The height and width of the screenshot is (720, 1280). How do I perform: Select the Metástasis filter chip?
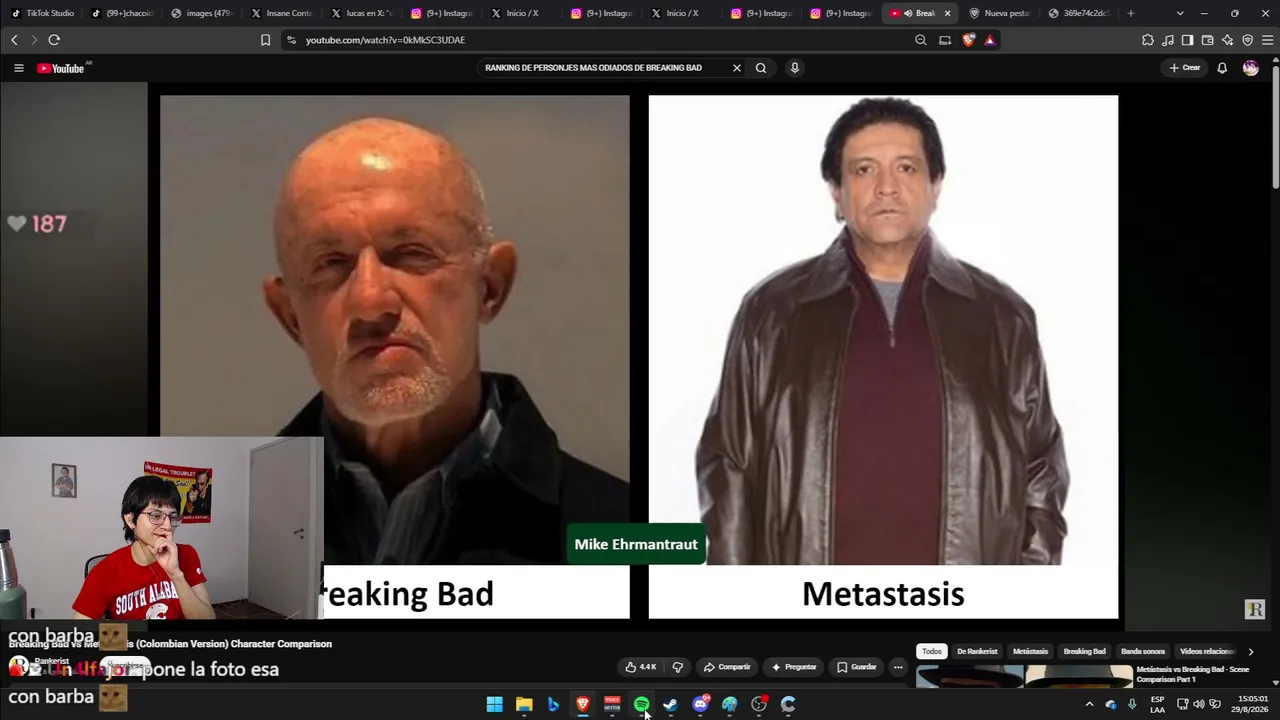tap(1030, 651)
